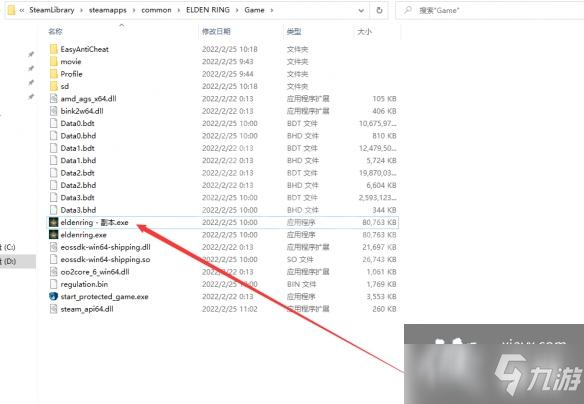
Task: Sort by the 修改日期 column header
Action: click(216, 32)
